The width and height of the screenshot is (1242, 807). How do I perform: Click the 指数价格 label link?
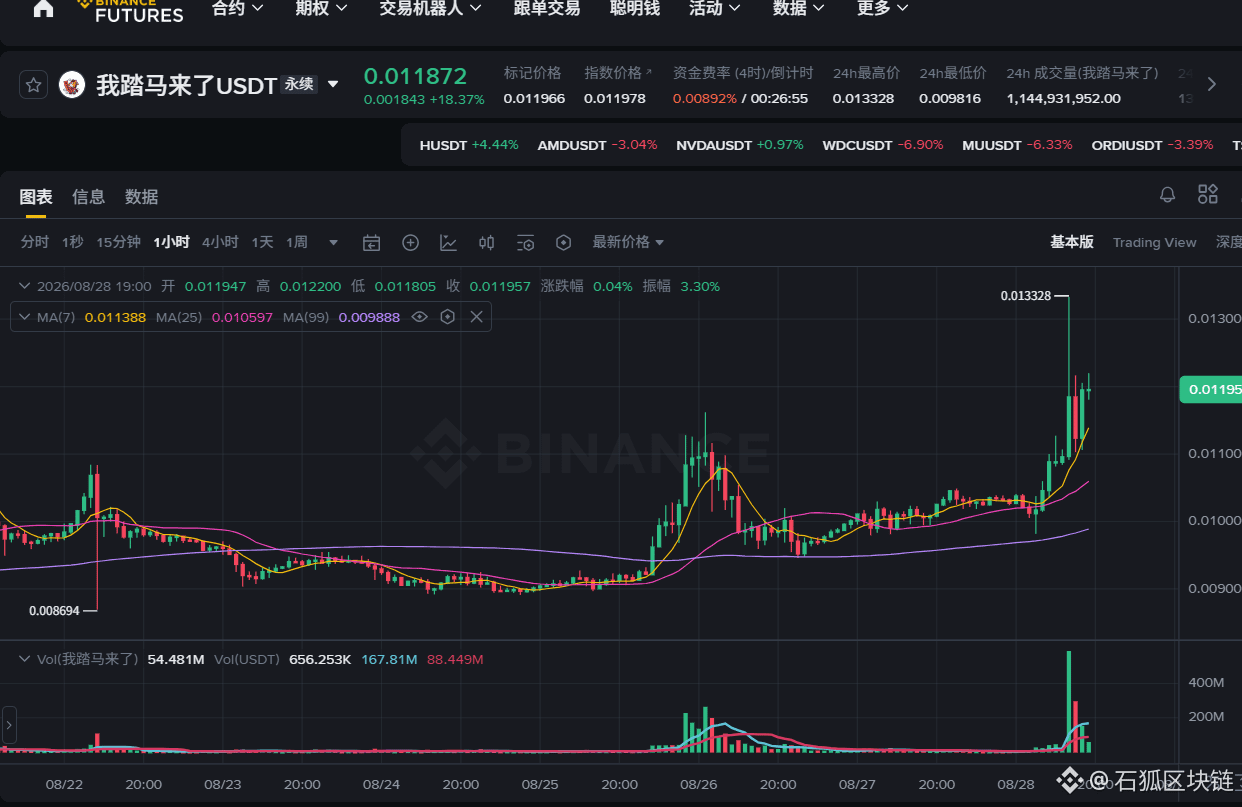click(x=618, y=73)
